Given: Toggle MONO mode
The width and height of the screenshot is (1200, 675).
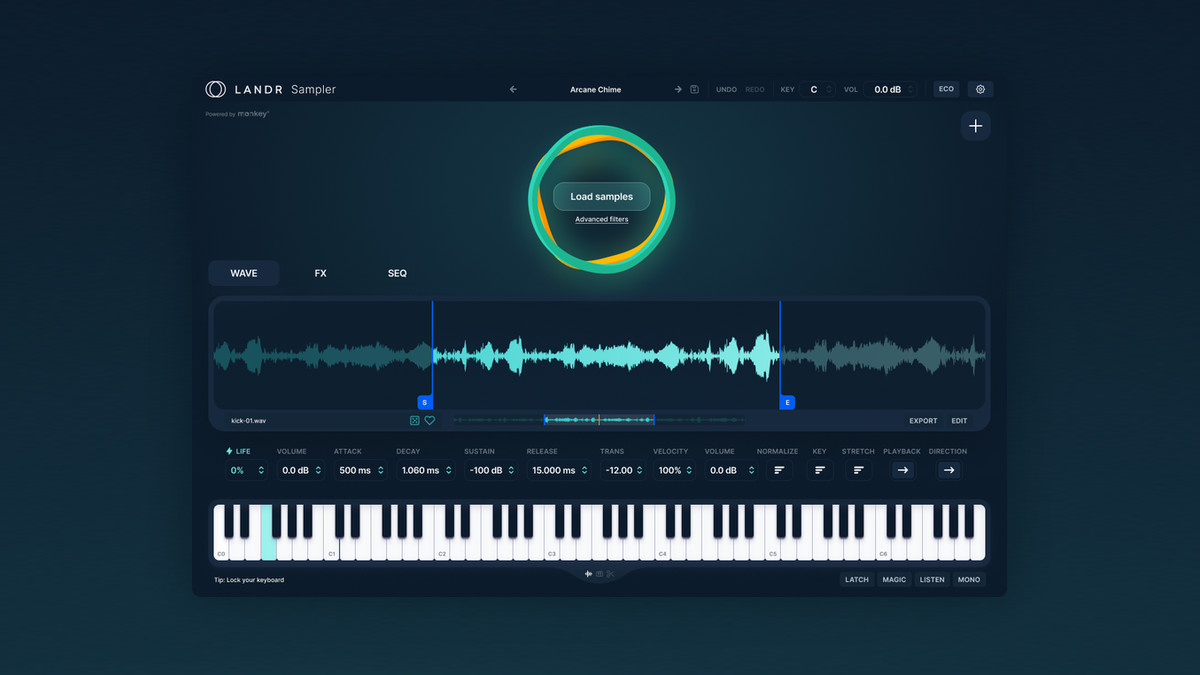Looking at the screenshot, I should 968,580.
